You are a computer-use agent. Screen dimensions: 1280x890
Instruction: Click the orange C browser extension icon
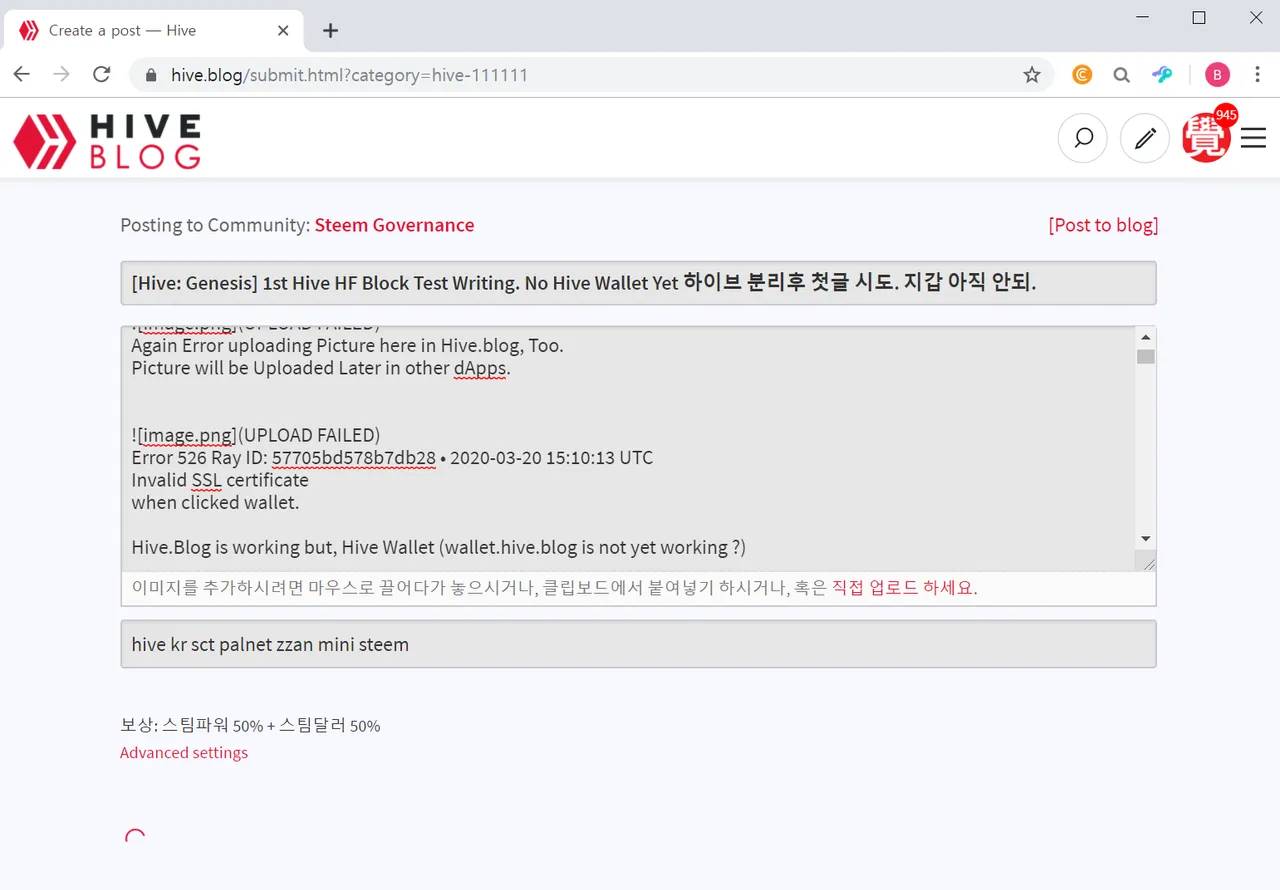coord(1082,75)
